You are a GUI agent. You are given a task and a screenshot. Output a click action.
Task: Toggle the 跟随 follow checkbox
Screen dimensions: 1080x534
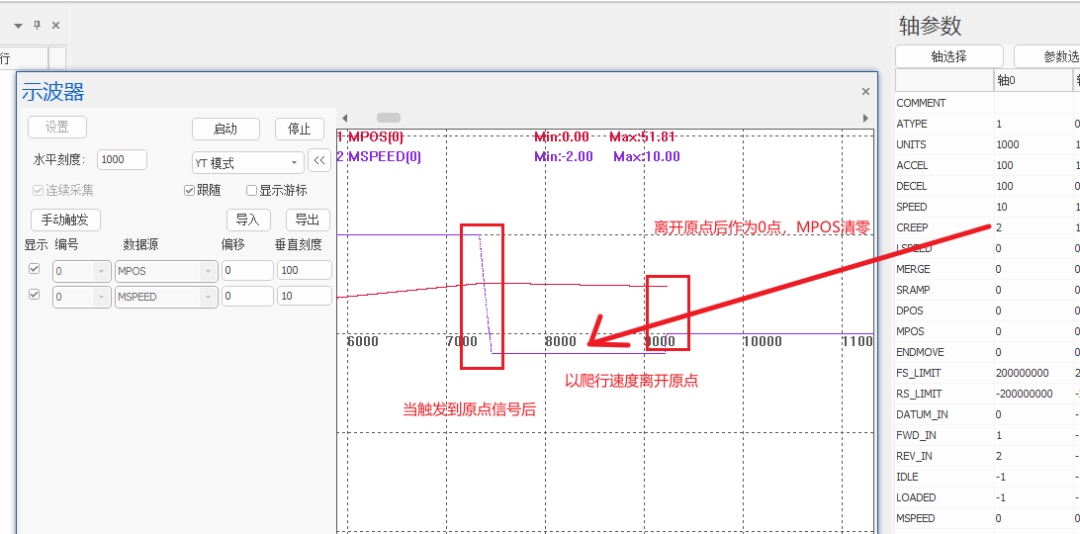(189, 190)
